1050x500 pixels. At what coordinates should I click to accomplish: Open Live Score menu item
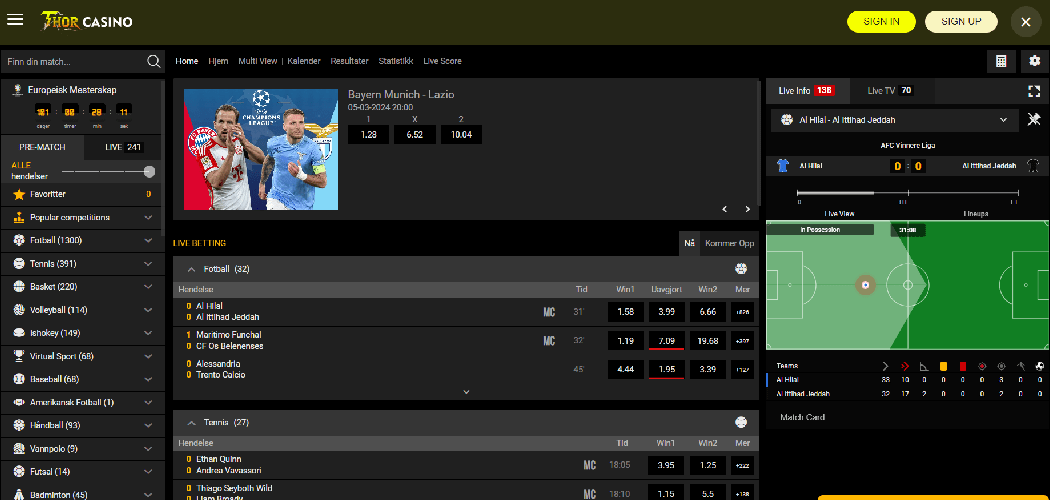point(442,61)
